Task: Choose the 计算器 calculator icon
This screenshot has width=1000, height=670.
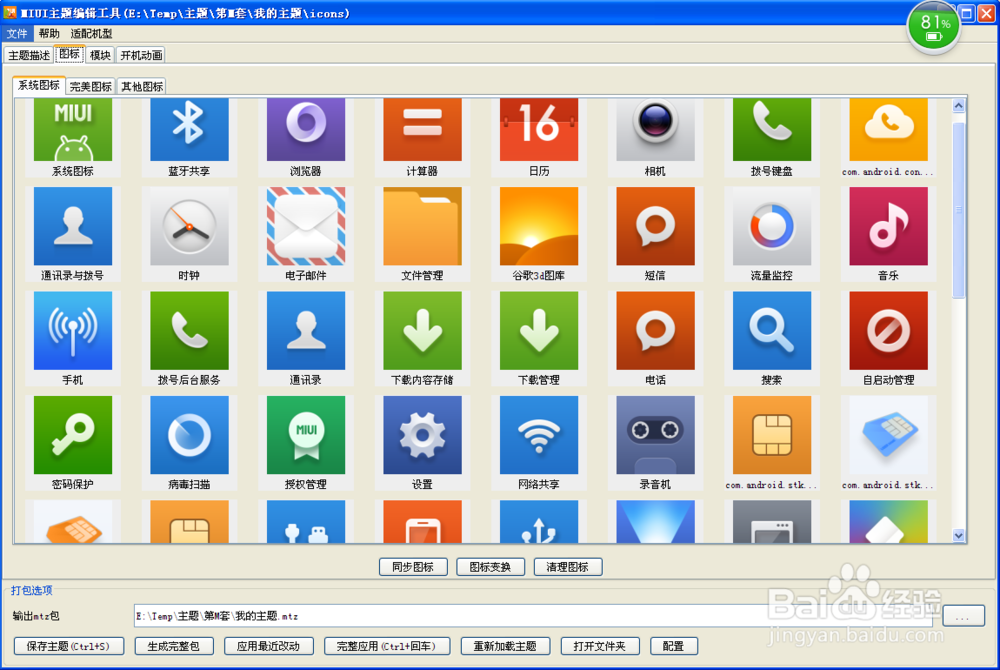Action: pyautogui.click(x=422, y=129)
